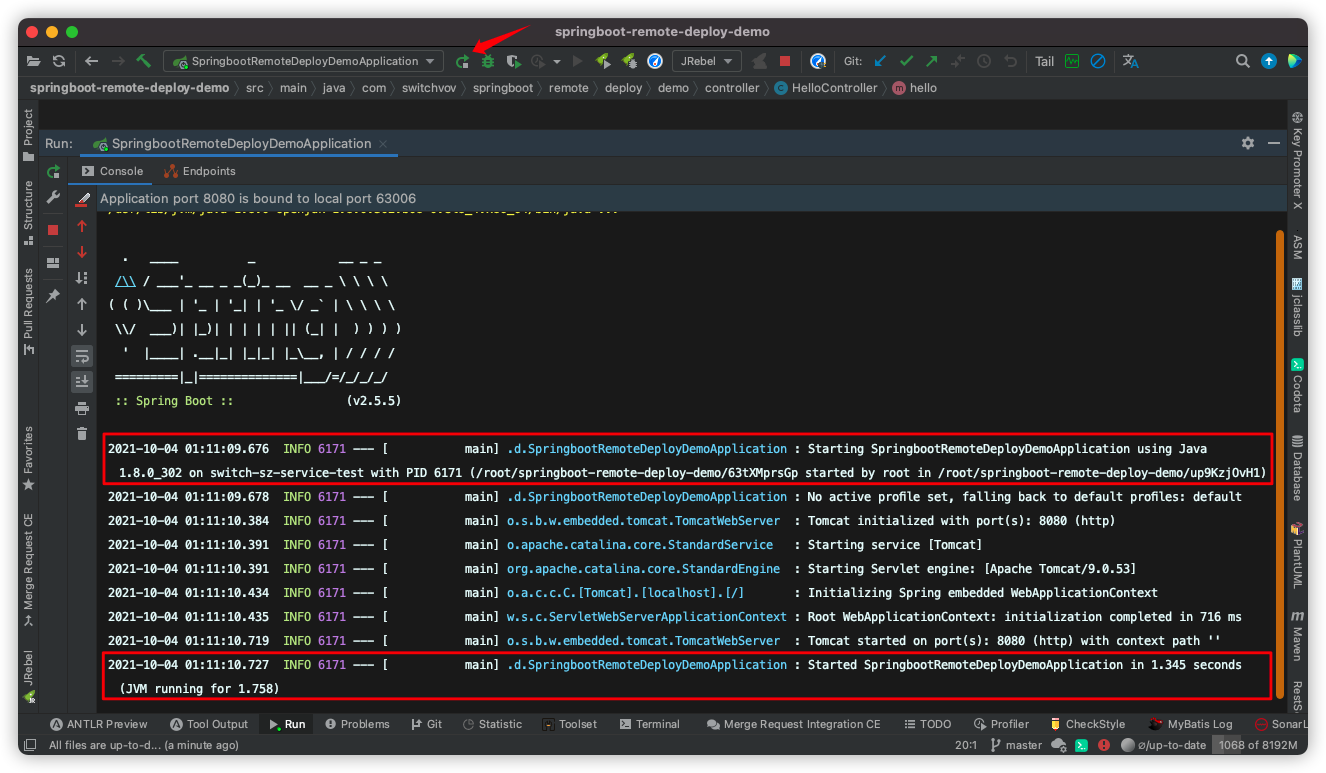Click the Tail button in toolbar
The width and height of the screenshot is (1326, 773).
point(1044,61)
